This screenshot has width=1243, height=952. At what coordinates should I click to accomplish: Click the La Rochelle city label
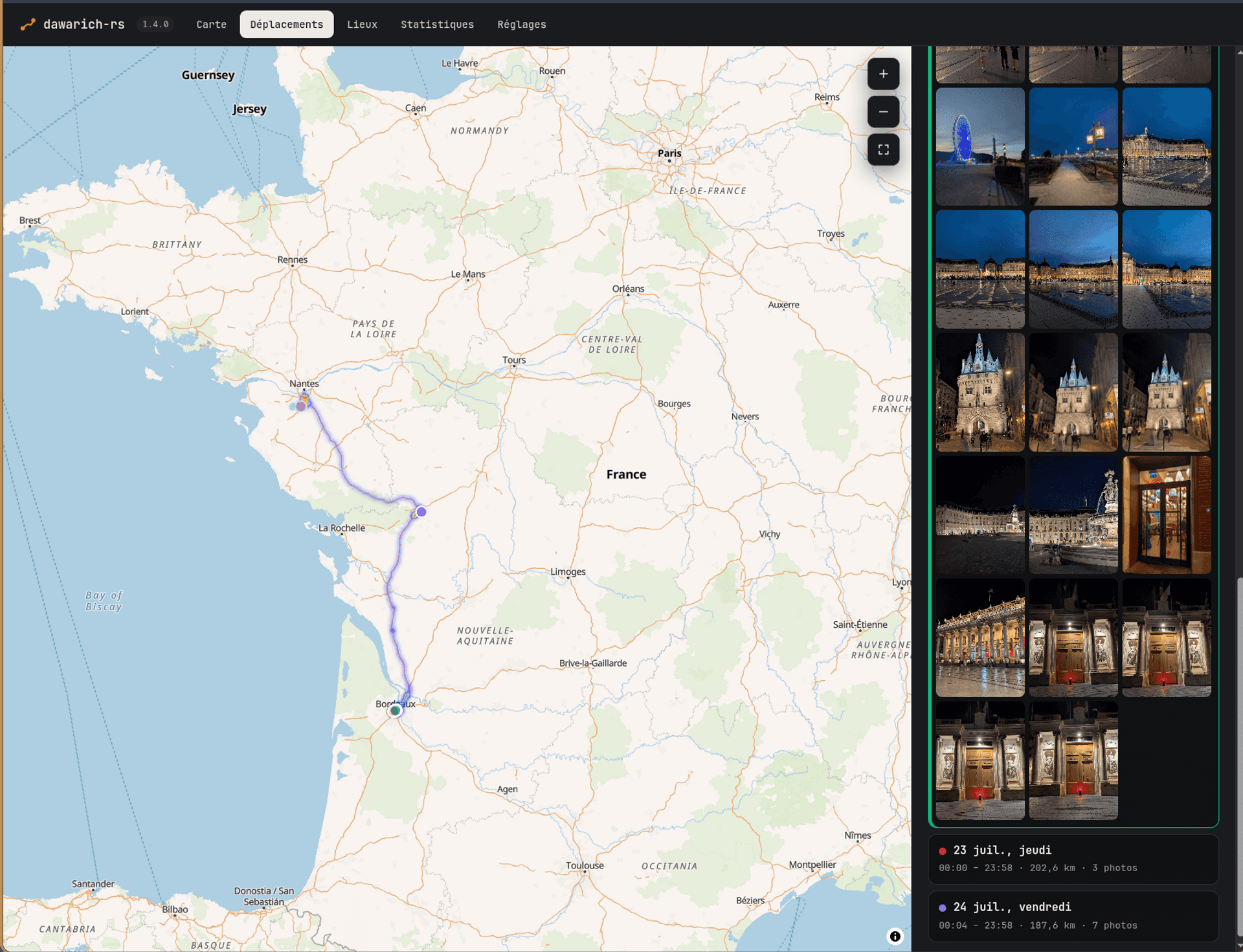tap(341, 528)
